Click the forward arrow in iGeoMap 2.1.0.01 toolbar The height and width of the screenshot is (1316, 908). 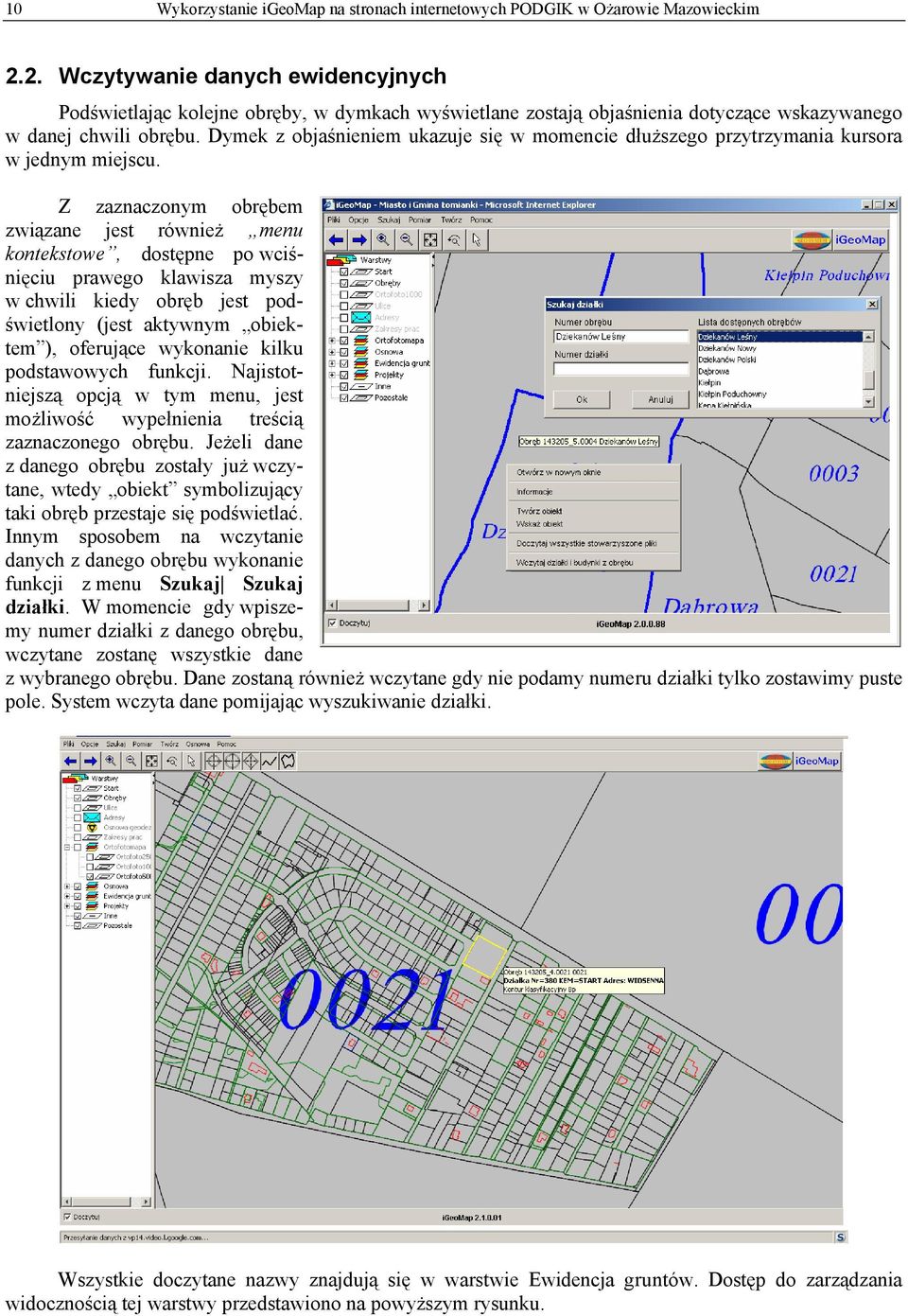[x=91, y=761]
